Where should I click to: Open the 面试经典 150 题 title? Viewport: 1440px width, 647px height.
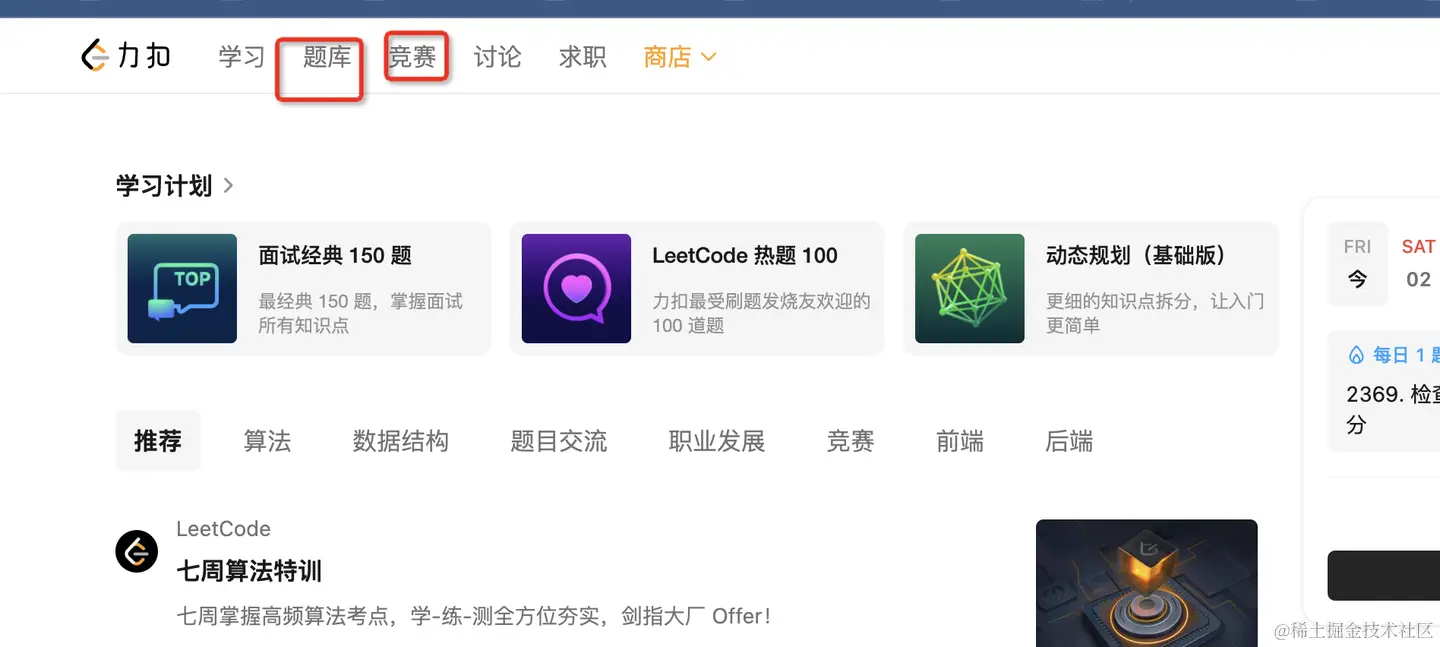[335, 256]
